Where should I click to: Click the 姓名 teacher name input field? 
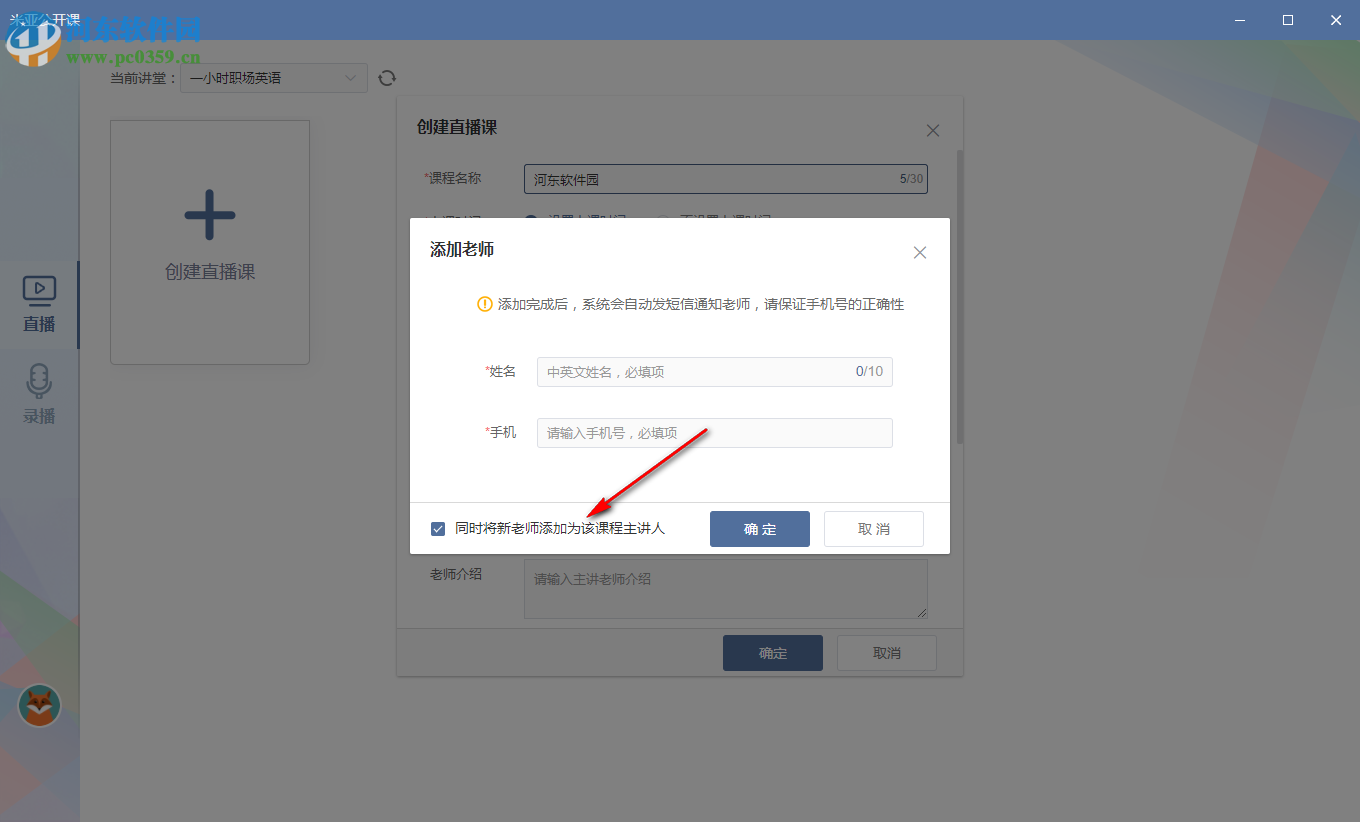click(x=714, y=371)
